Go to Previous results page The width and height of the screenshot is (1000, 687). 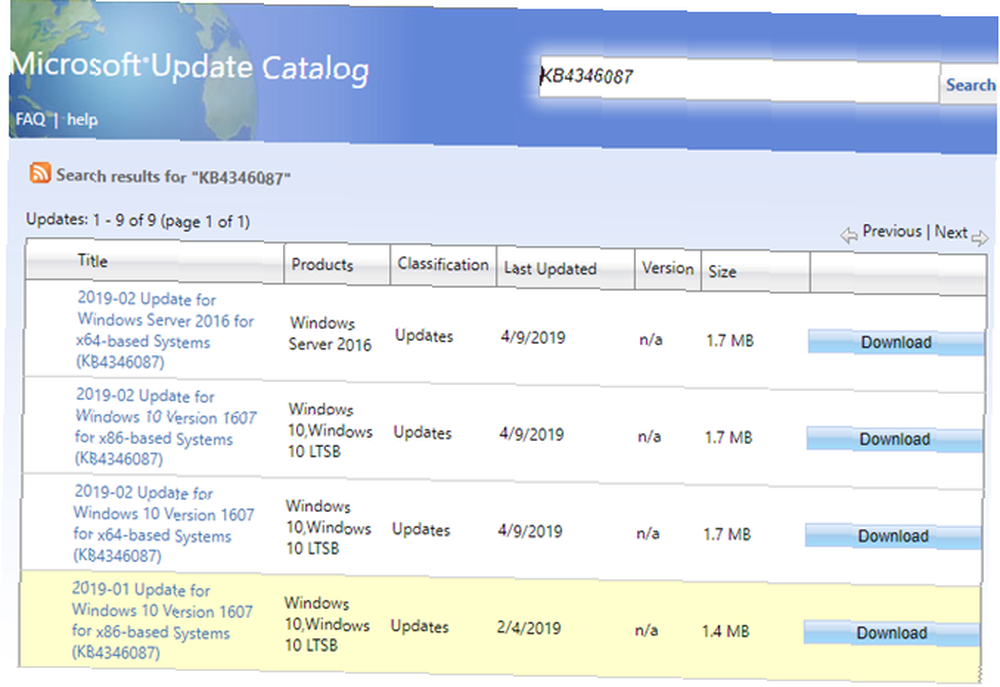click(892, 231)
